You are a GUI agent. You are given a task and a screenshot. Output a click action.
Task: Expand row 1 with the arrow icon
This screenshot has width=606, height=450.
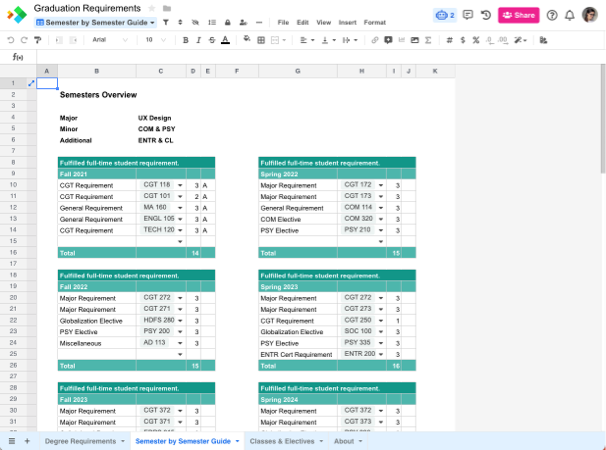point(31,83)
